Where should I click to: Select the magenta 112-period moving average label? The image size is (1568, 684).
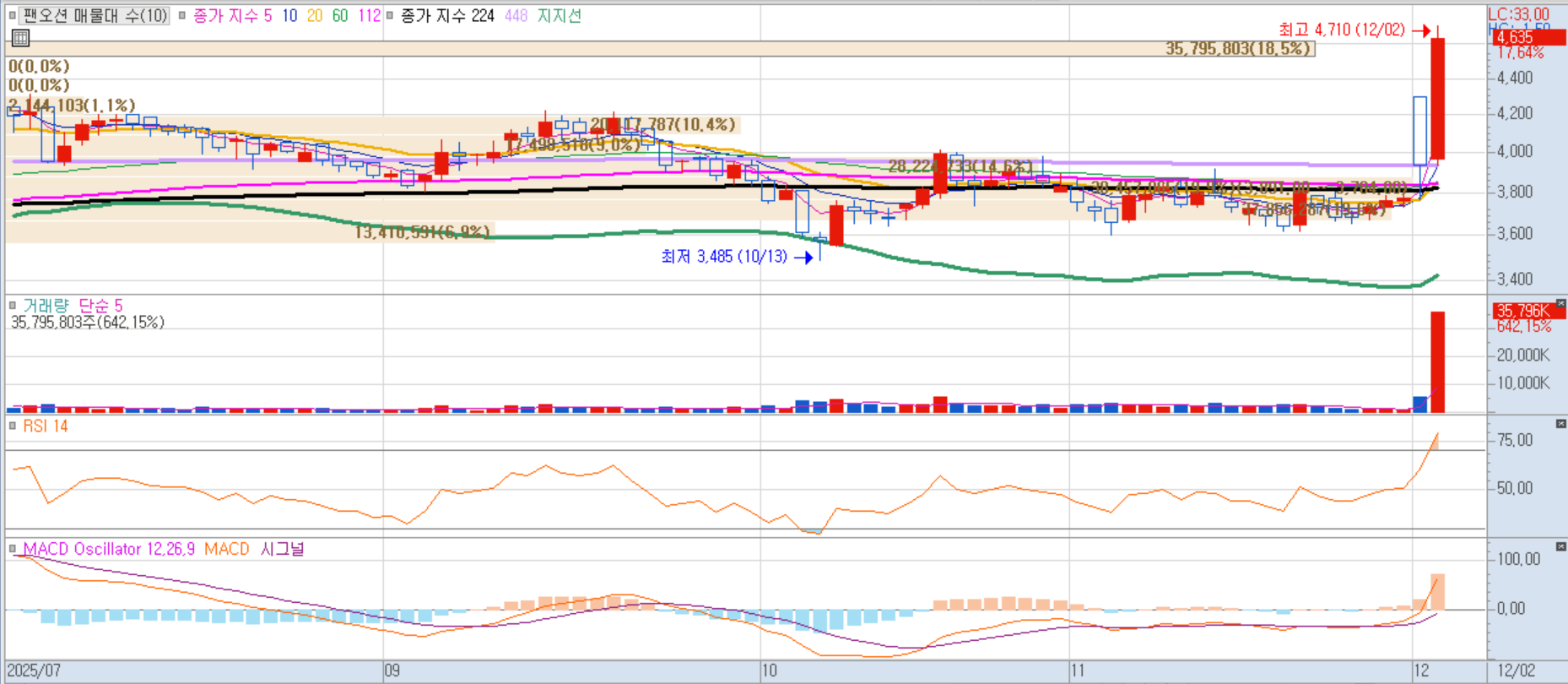pyautogui.click(x=370, y=15)
